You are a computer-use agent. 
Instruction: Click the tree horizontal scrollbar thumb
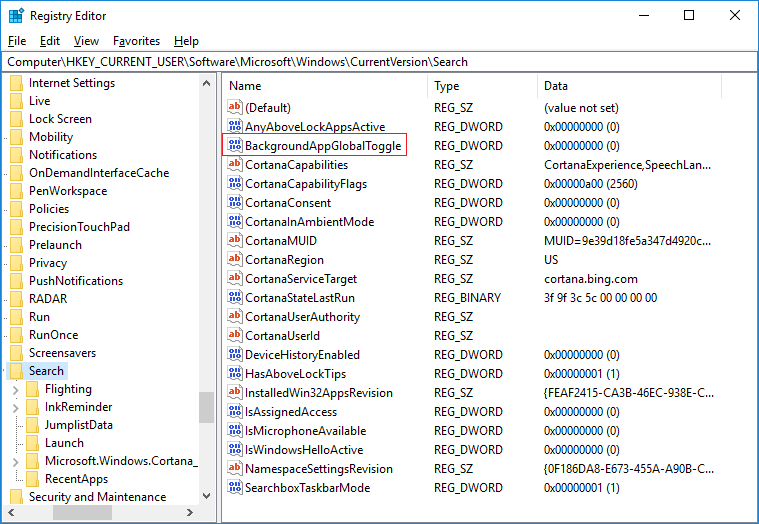tap(82, 512)
